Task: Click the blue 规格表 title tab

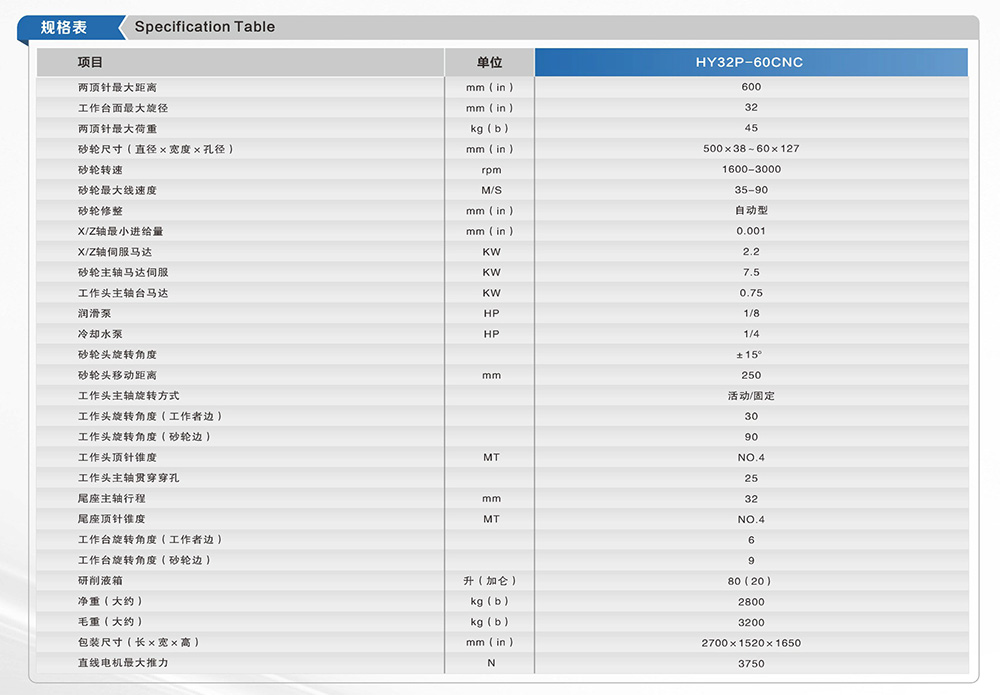Action: click(x=65, y=27)
